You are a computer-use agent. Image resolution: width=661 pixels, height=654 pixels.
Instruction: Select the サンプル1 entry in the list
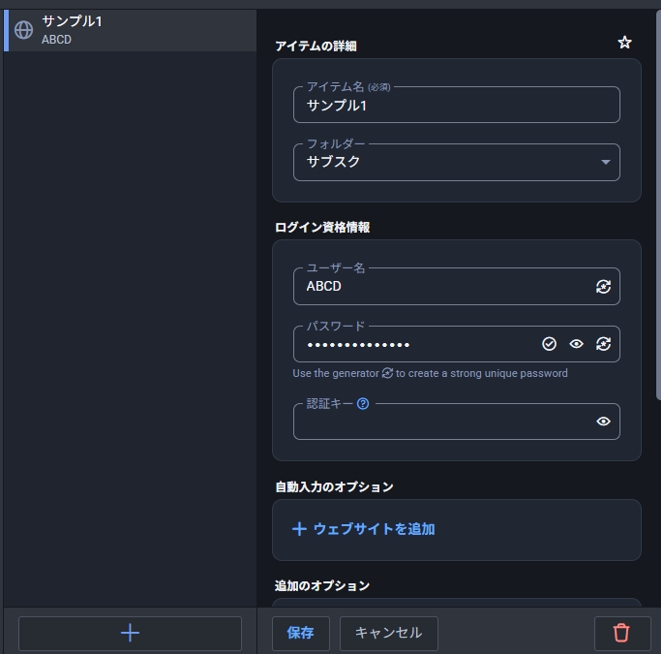click(130, 30)
